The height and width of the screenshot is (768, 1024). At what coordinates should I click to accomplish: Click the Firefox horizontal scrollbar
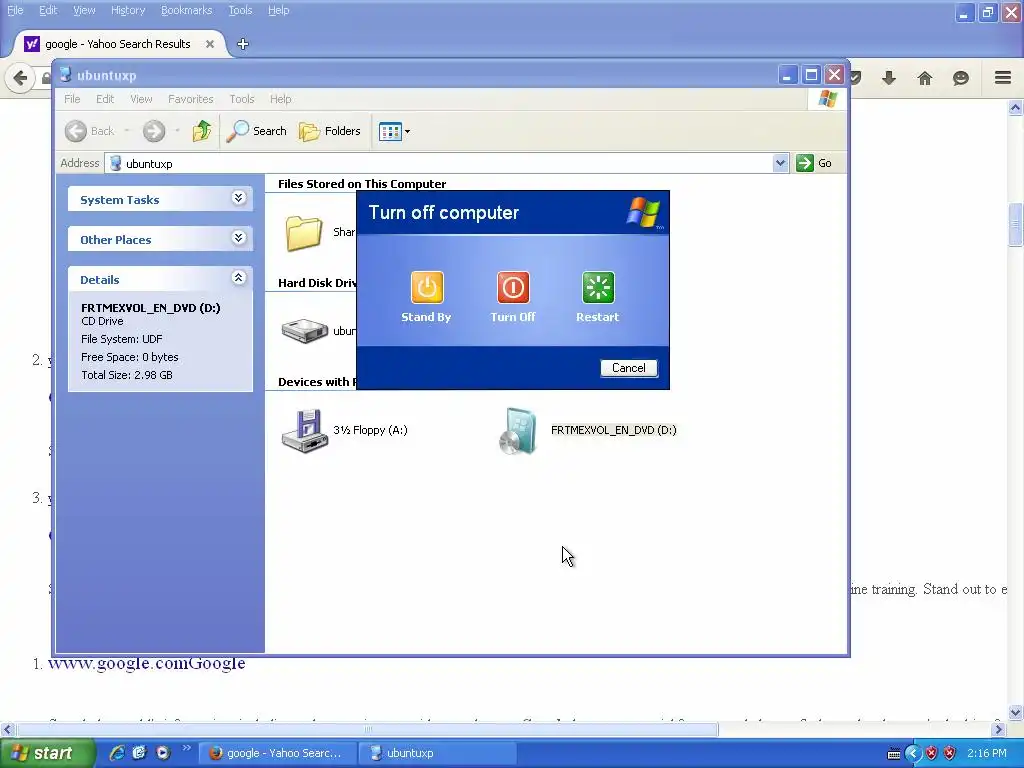[x=368, y=729]
